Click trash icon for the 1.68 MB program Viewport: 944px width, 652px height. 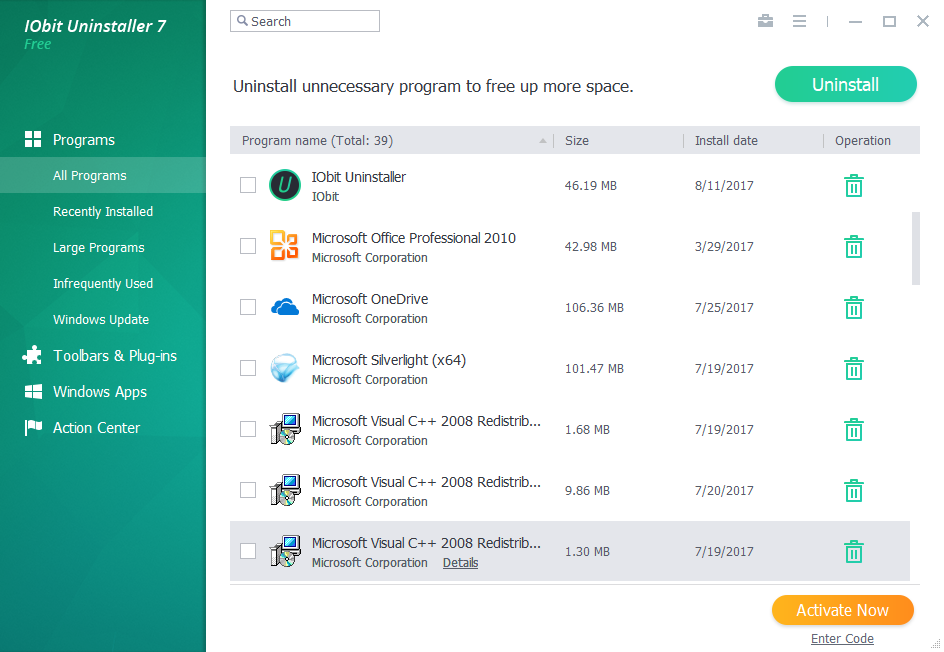click(x=854, y=429)
